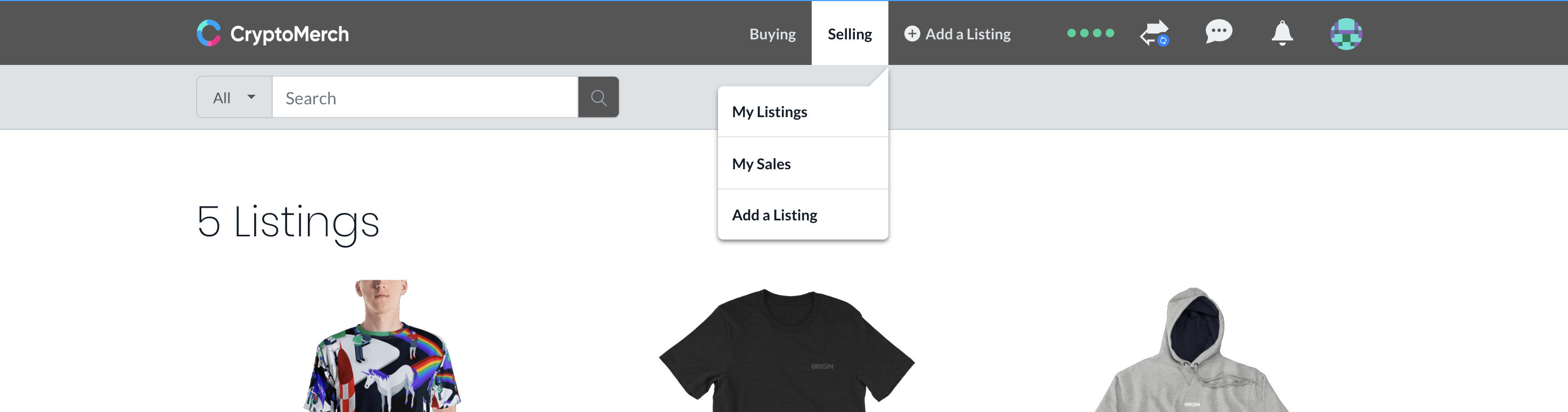The height and width of the screenshot is (412, 1568).
Task: Click the plus icon beside Add a Listing
Action: click(x=912, y=34)
